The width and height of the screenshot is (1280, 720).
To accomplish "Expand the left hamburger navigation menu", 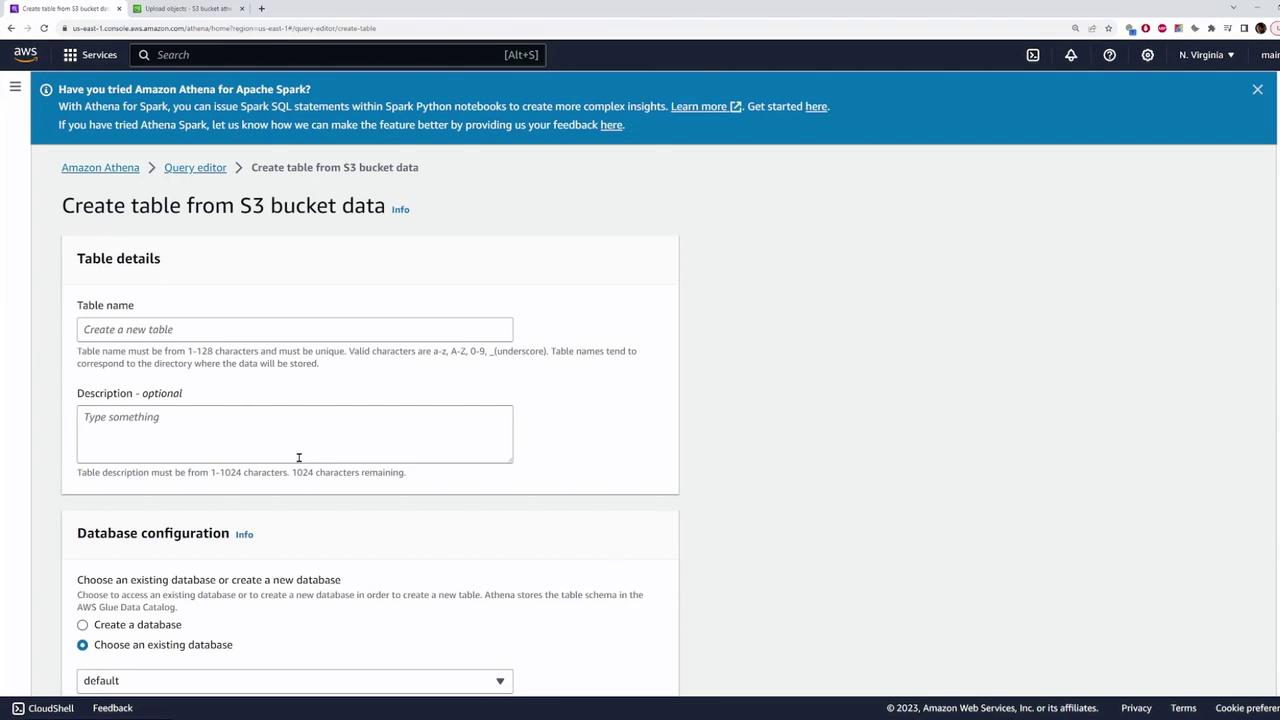I will [x=15, y=87].
